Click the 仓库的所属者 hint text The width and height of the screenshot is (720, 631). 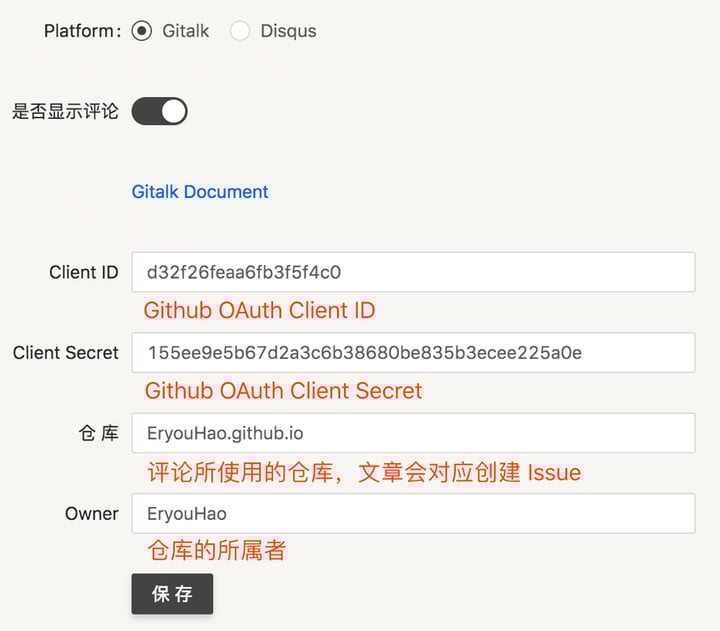point(217,550)
